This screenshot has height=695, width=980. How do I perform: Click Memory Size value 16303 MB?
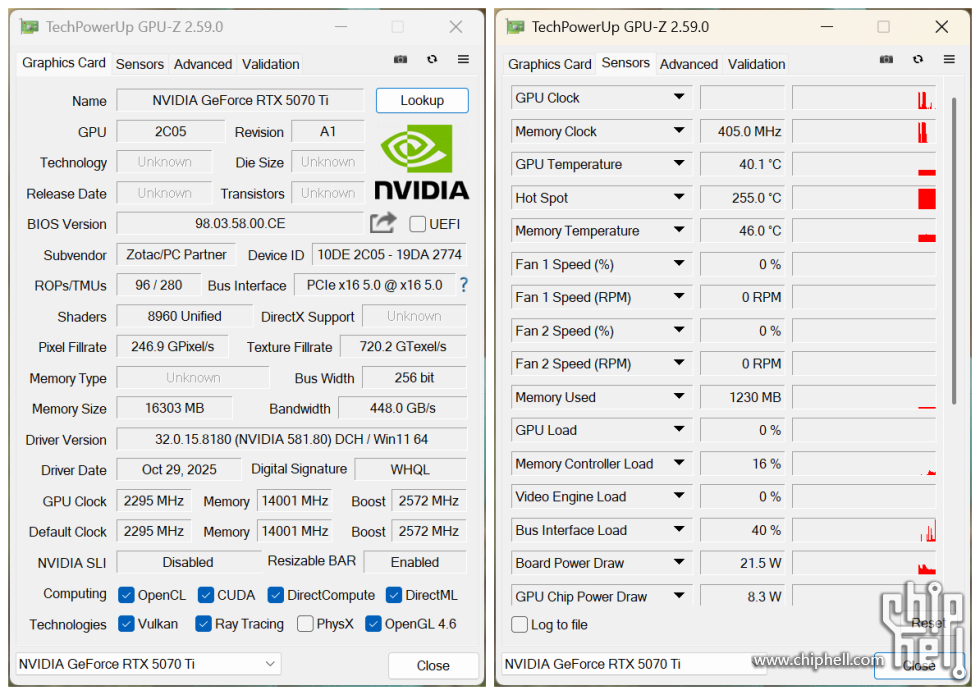174,408
